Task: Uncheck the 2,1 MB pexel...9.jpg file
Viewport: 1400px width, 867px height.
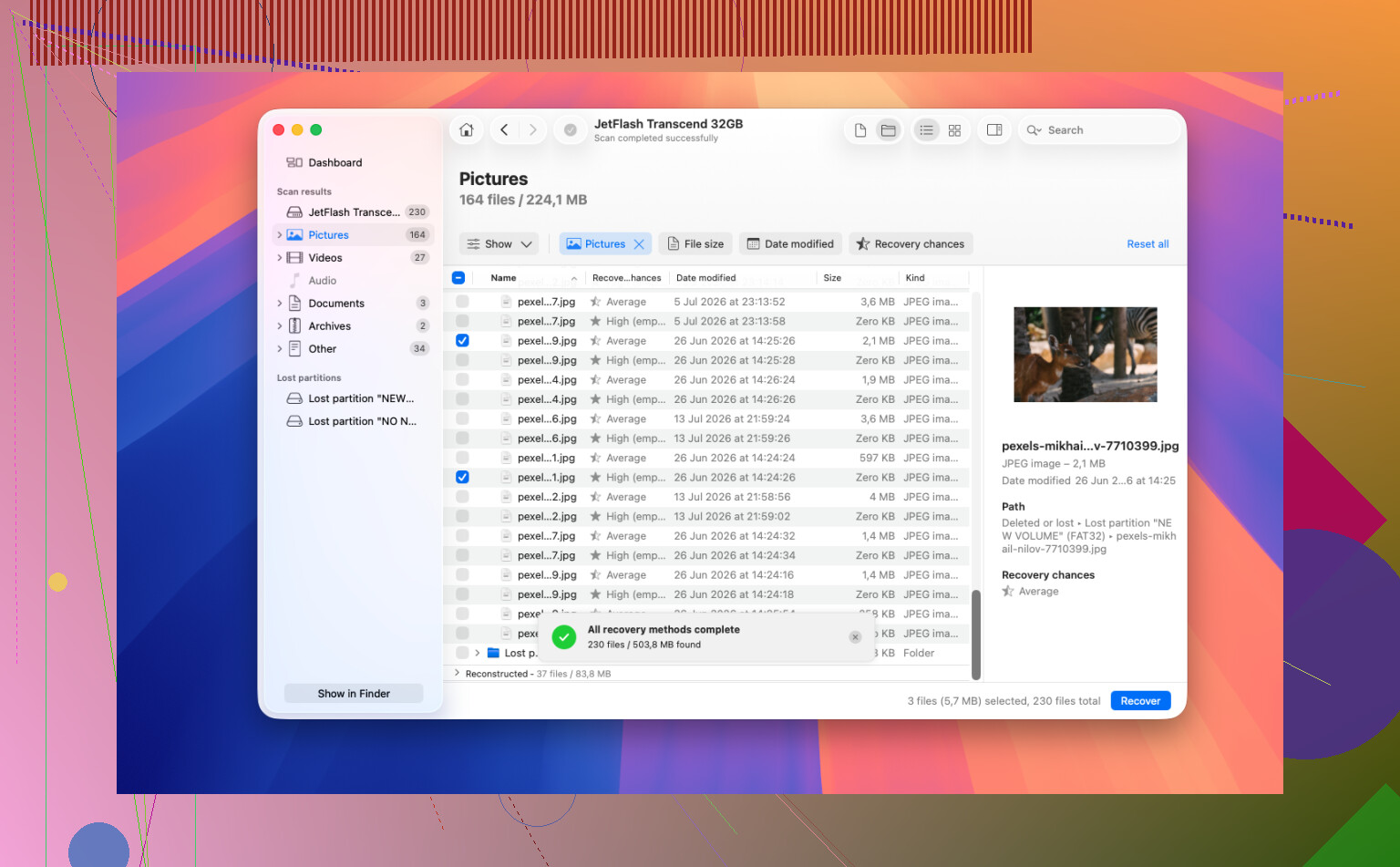Action: [462, 341]
